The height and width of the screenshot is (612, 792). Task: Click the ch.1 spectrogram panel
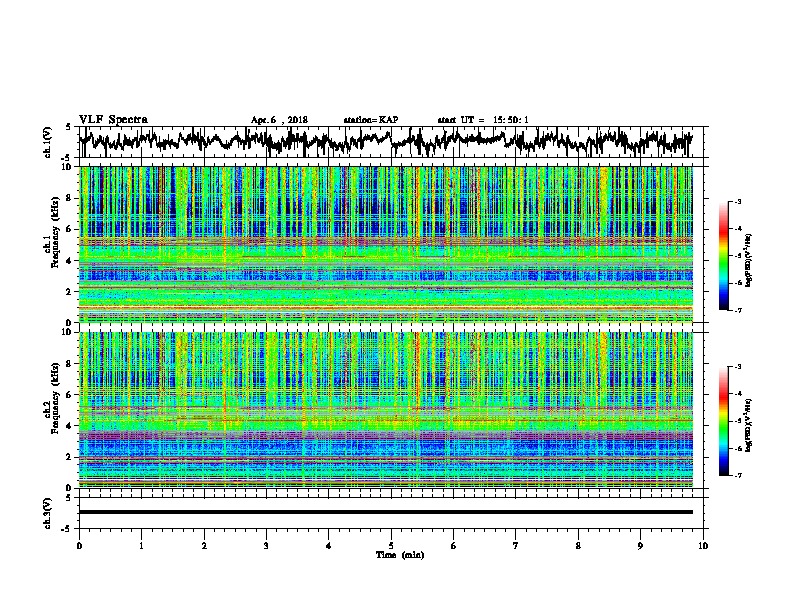[385, 244]
